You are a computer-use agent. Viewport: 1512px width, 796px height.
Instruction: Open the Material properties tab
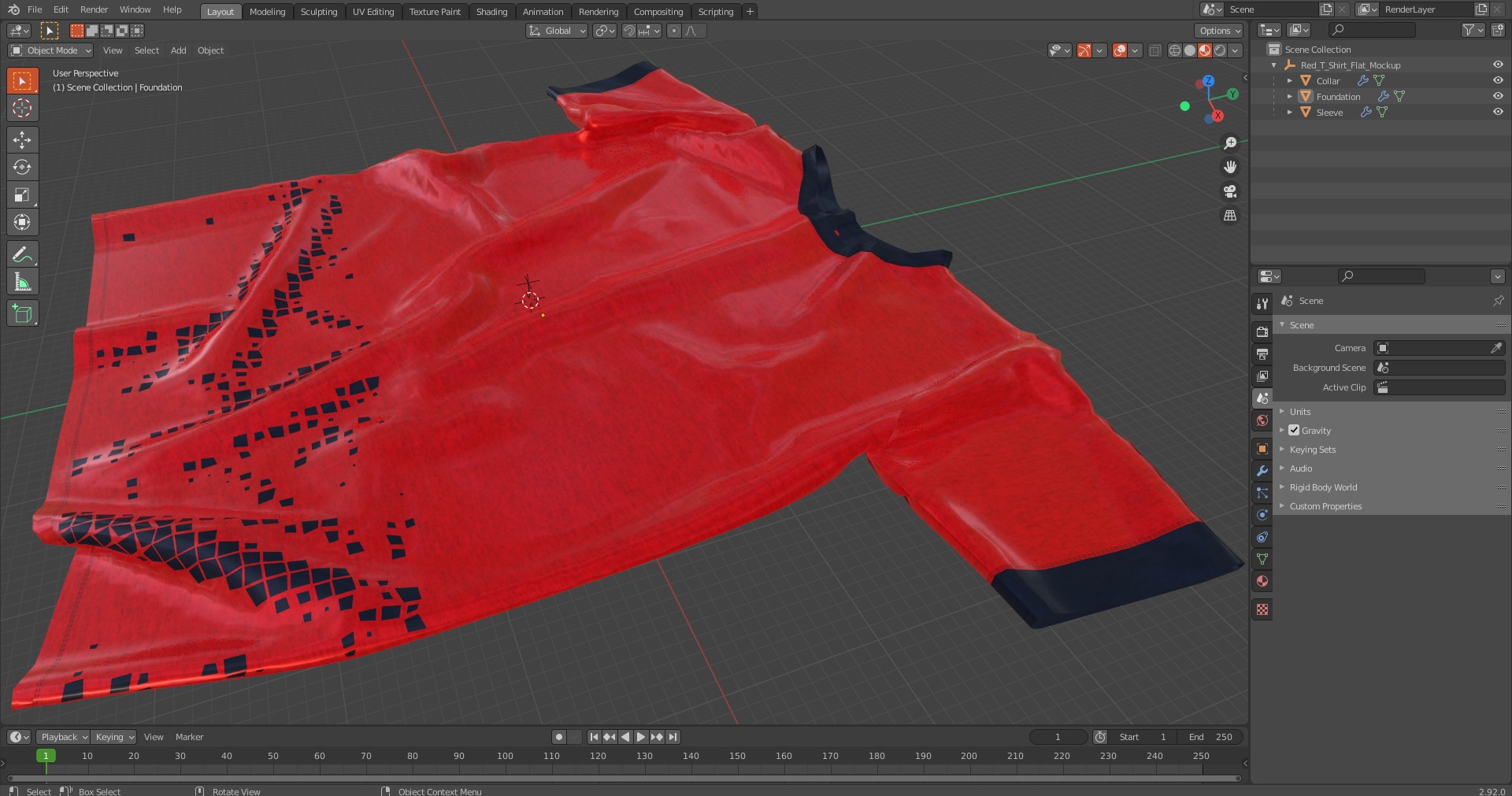pos(1262,581)
